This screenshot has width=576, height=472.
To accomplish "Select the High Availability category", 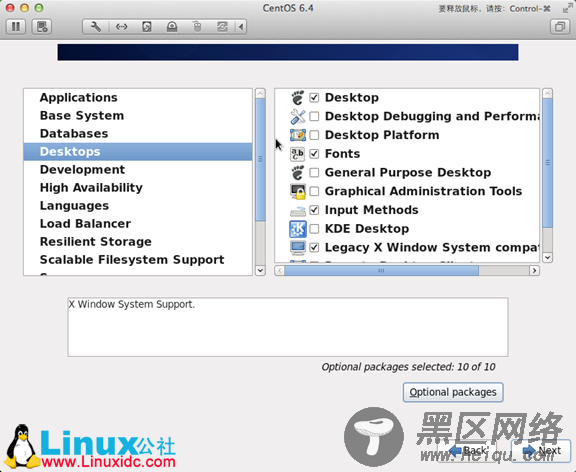I will pos(138,188).
